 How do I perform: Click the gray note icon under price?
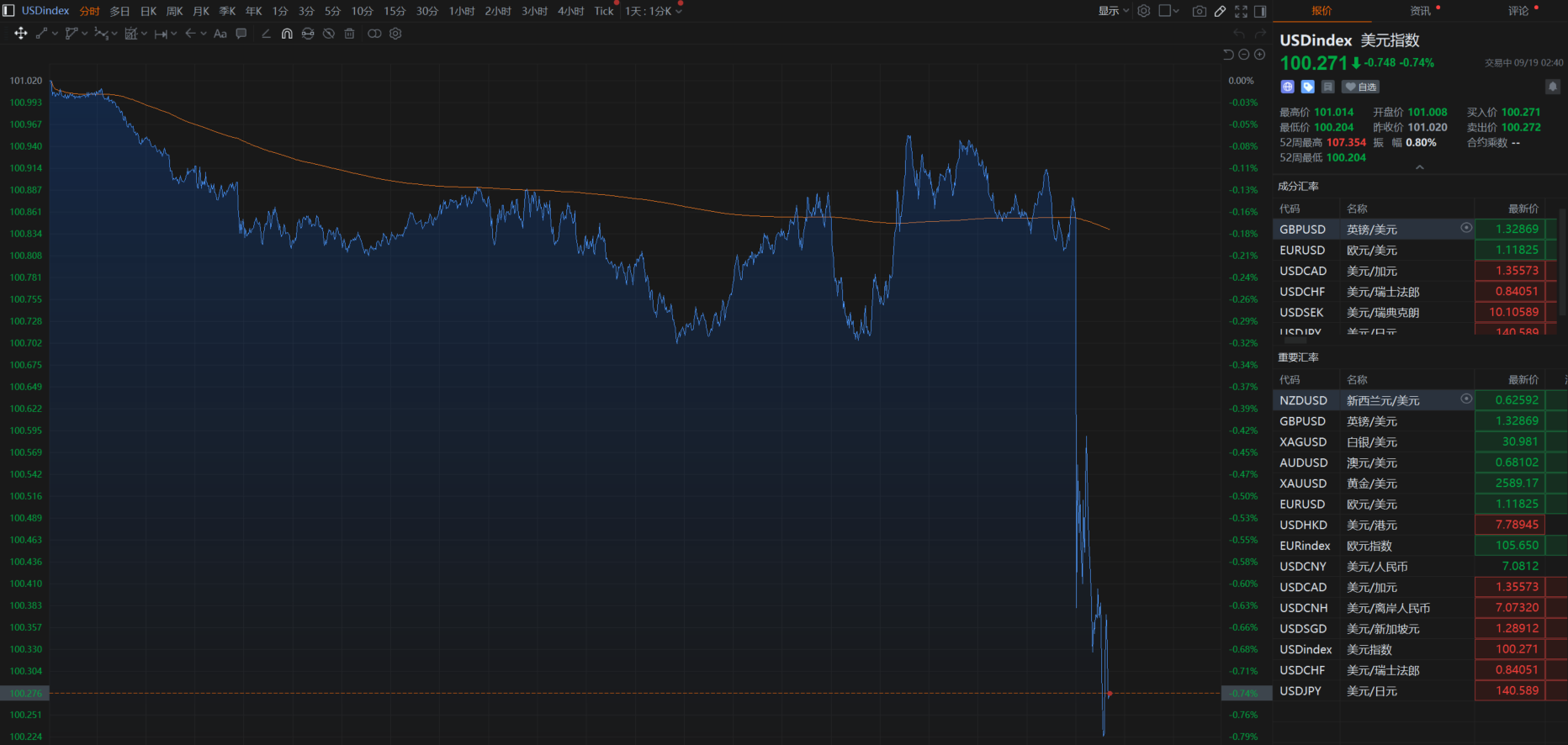1328,87
